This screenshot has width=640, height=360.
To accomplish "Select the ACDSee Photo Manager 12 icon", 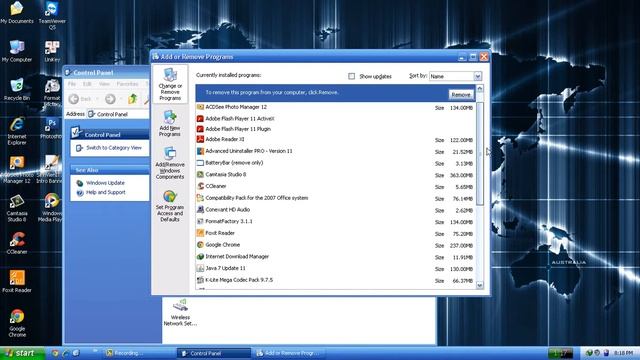I will coord(200,107).
